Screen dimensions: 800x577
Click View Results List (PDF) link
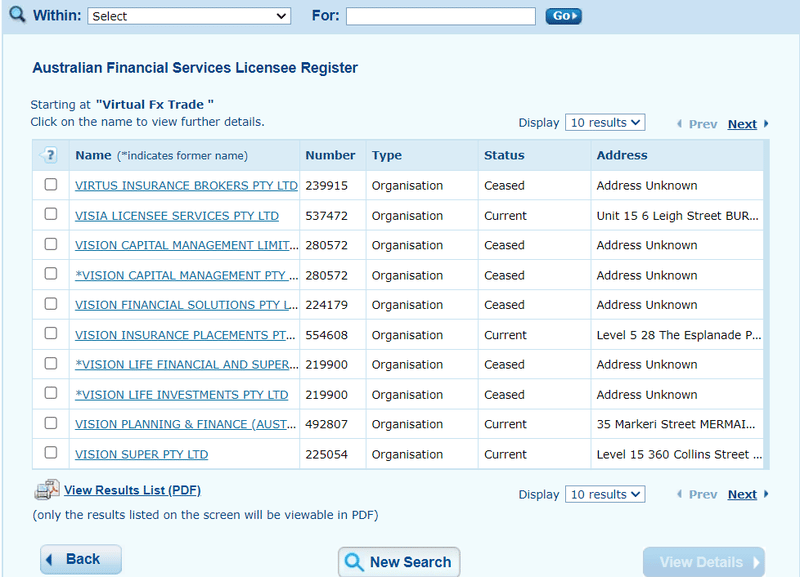pyautogui.click(x=133, y=490)
